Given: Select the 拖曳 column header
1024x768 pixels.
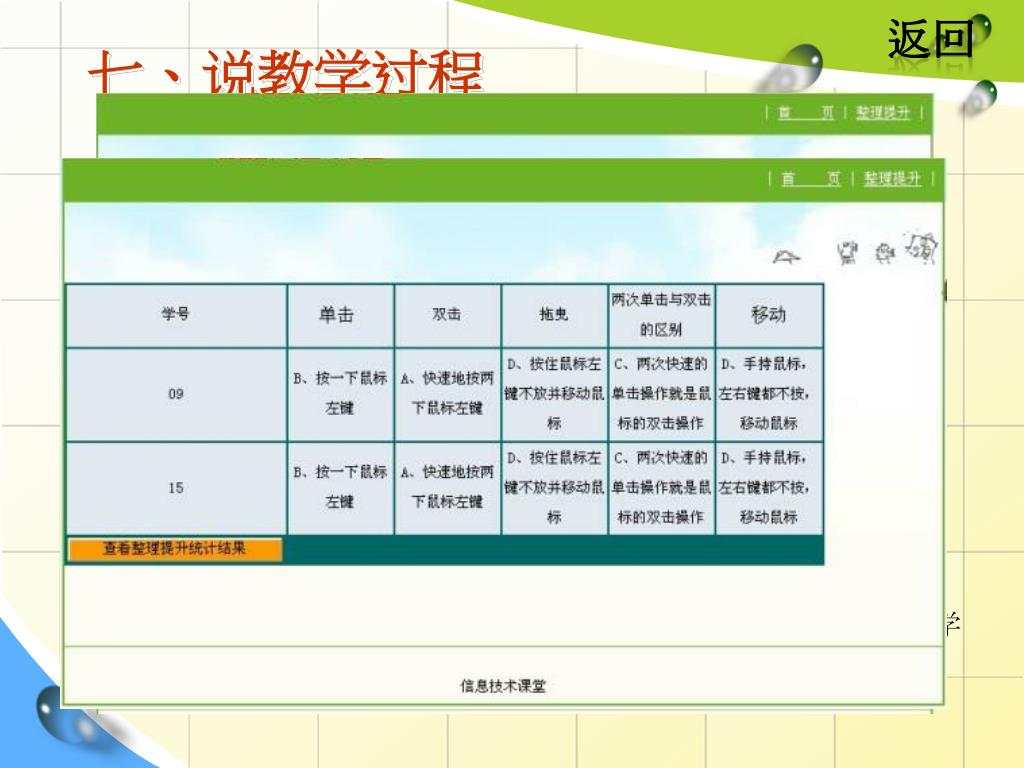Looking at the screenshot, I should (x=554, y=315).
